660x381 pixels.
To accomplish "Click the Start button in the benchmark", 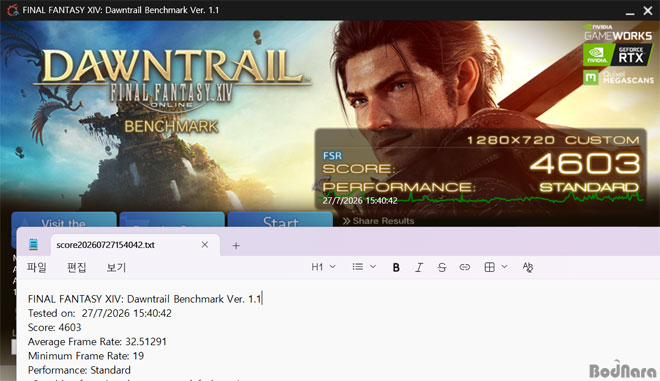I will pos(280,219).
